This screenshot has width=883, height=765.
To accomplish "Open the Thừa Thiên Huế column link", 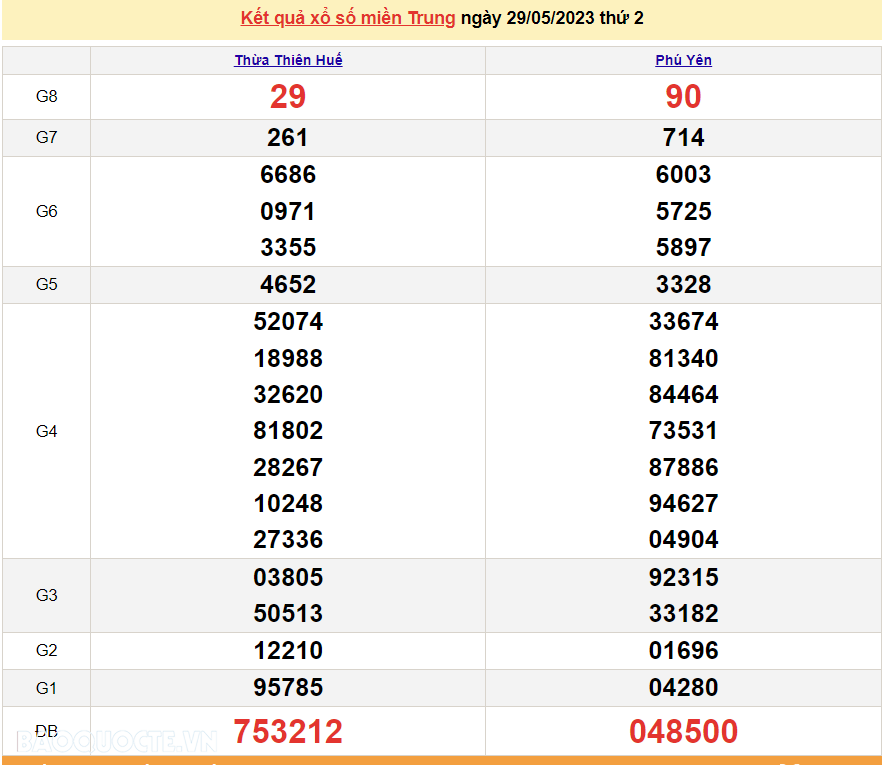I will point(287,60).
